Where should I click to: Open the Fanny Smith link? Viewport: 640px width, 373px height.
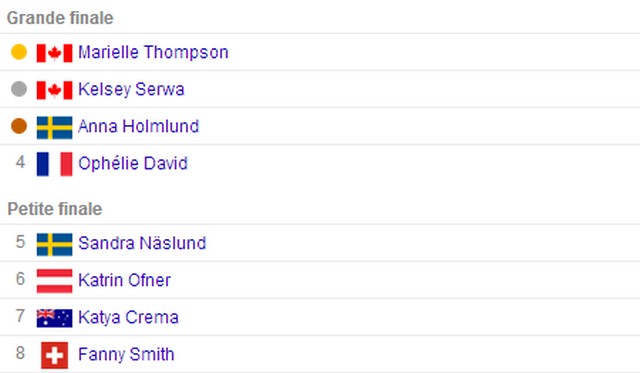click(x=126, y=354)
